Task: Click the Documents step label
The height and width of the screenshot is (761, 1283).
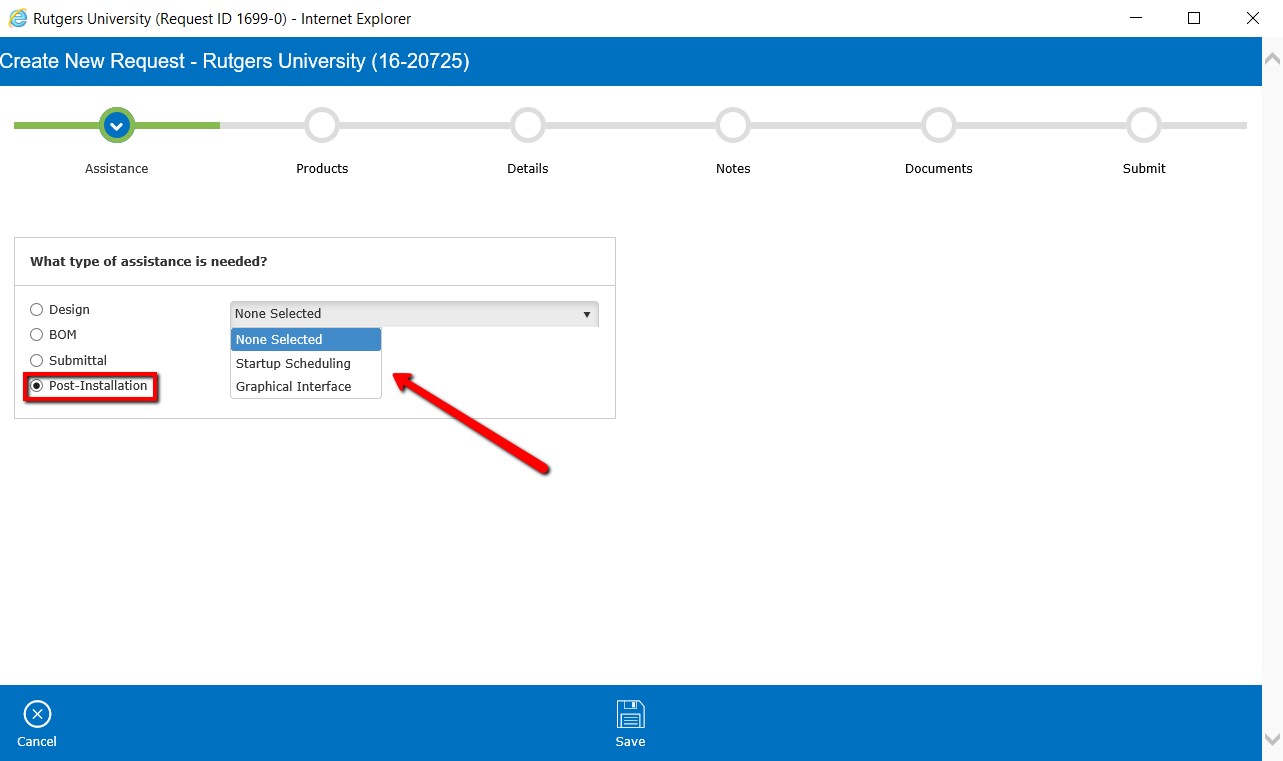Action: click(939, 169)
